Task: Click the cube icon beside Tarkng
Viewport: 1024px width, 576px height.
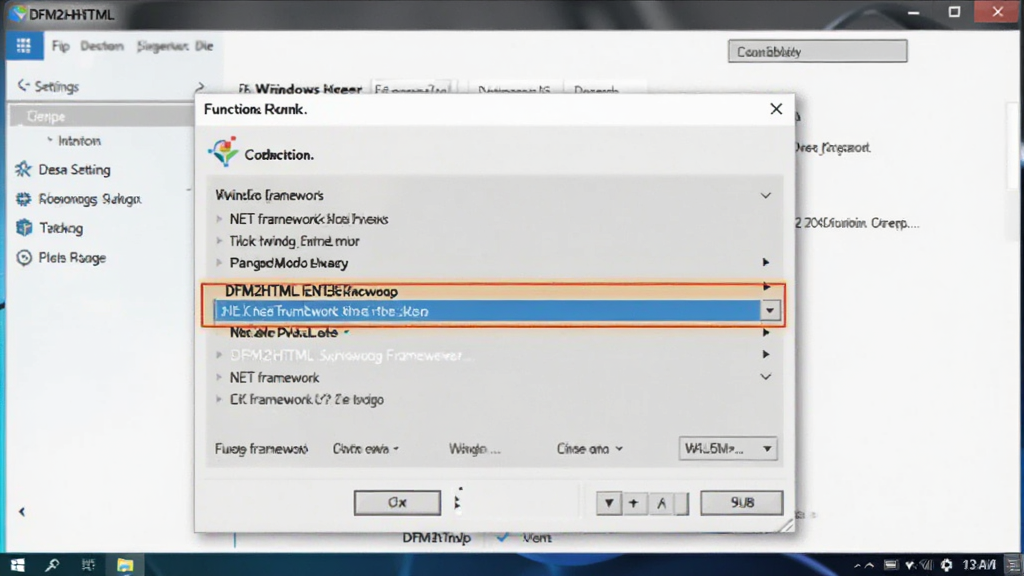Action: 24,228
